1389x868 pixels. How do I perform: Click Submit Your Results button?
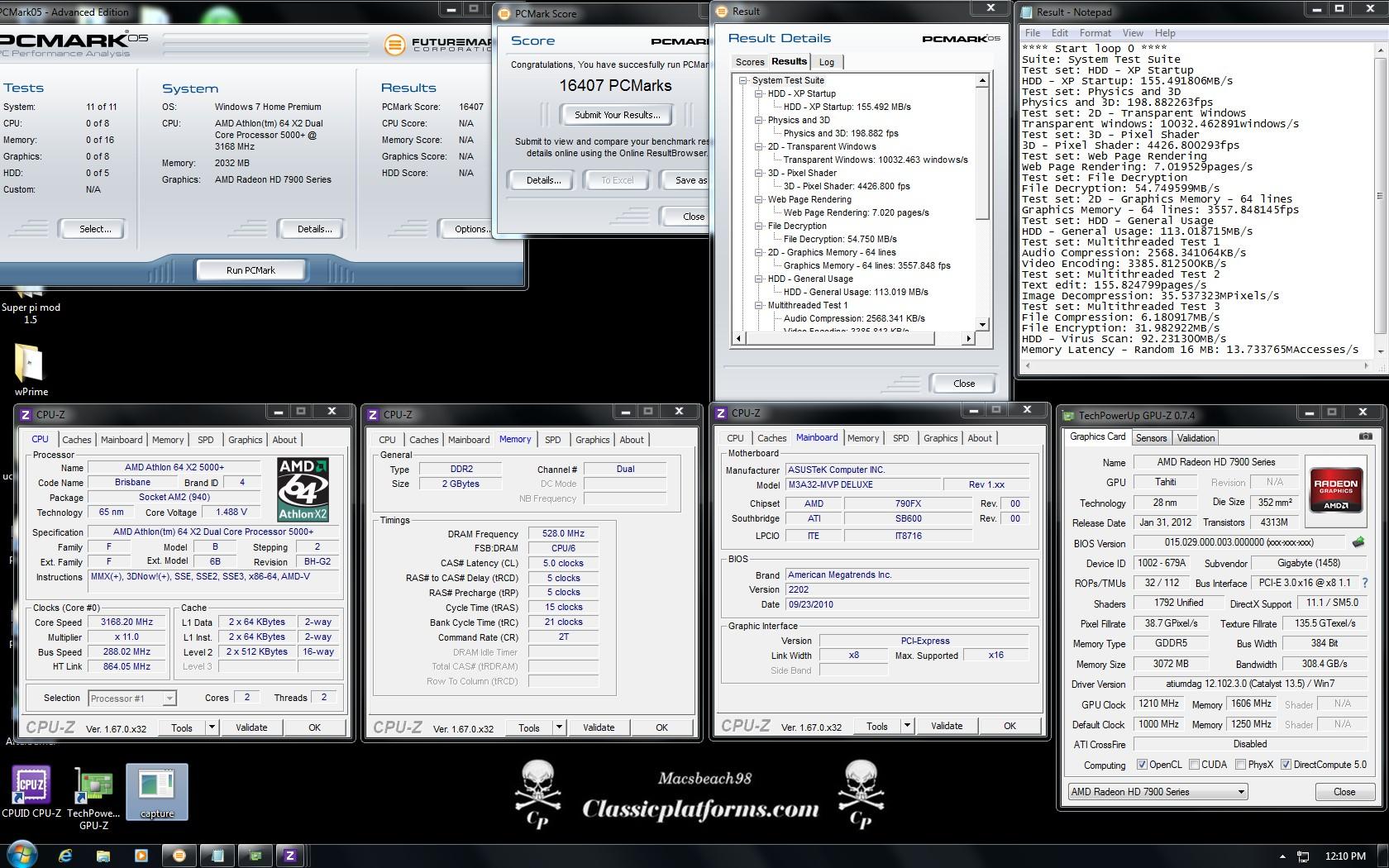coord(617,115)
